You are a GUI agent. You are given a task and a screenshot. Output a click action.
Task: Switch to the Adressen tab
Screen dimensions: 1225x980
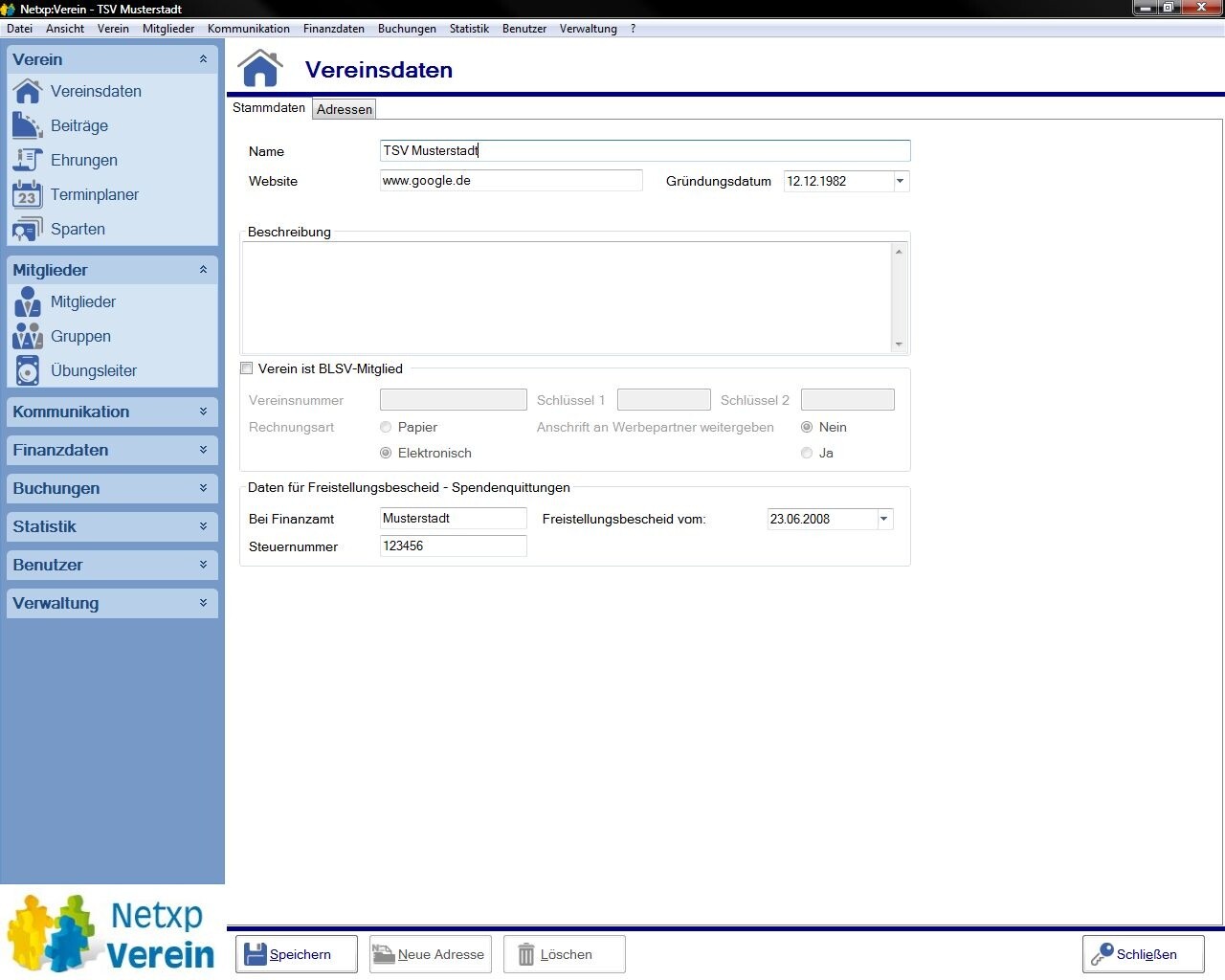click(345, 109)
